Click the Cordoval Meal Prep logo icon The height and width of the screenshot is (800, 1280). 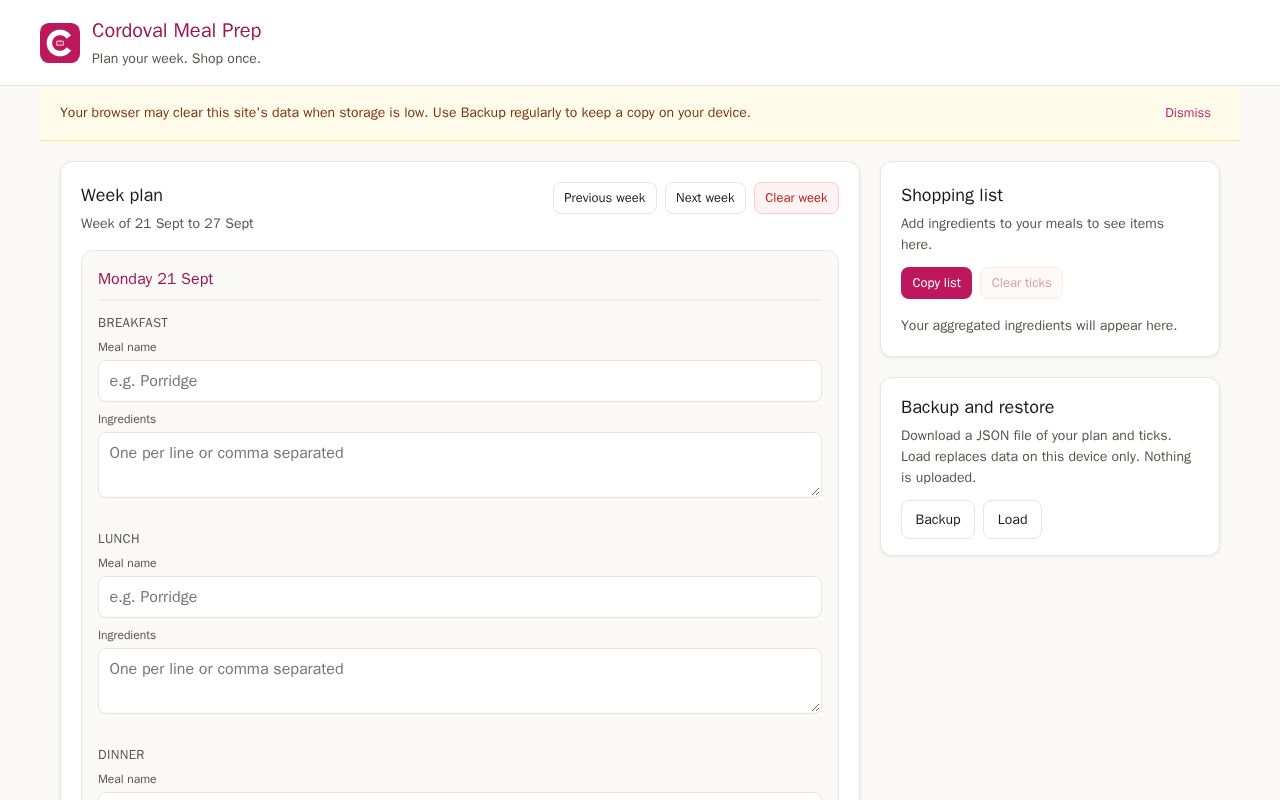pos(60,43)
